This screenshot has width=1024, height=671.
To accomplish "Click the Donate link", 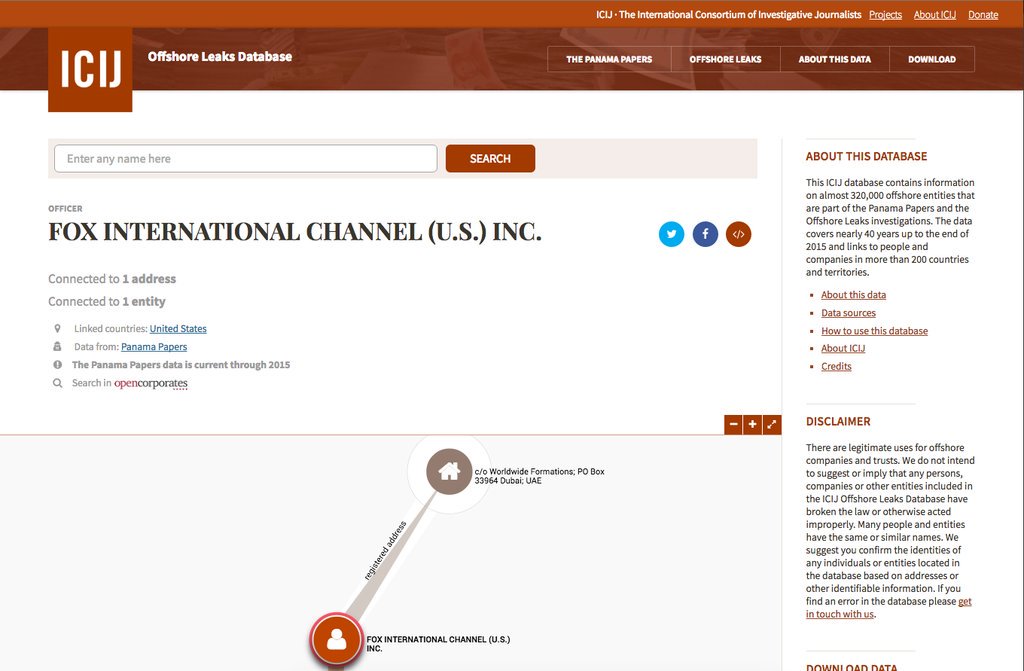I will click(983, 14).
